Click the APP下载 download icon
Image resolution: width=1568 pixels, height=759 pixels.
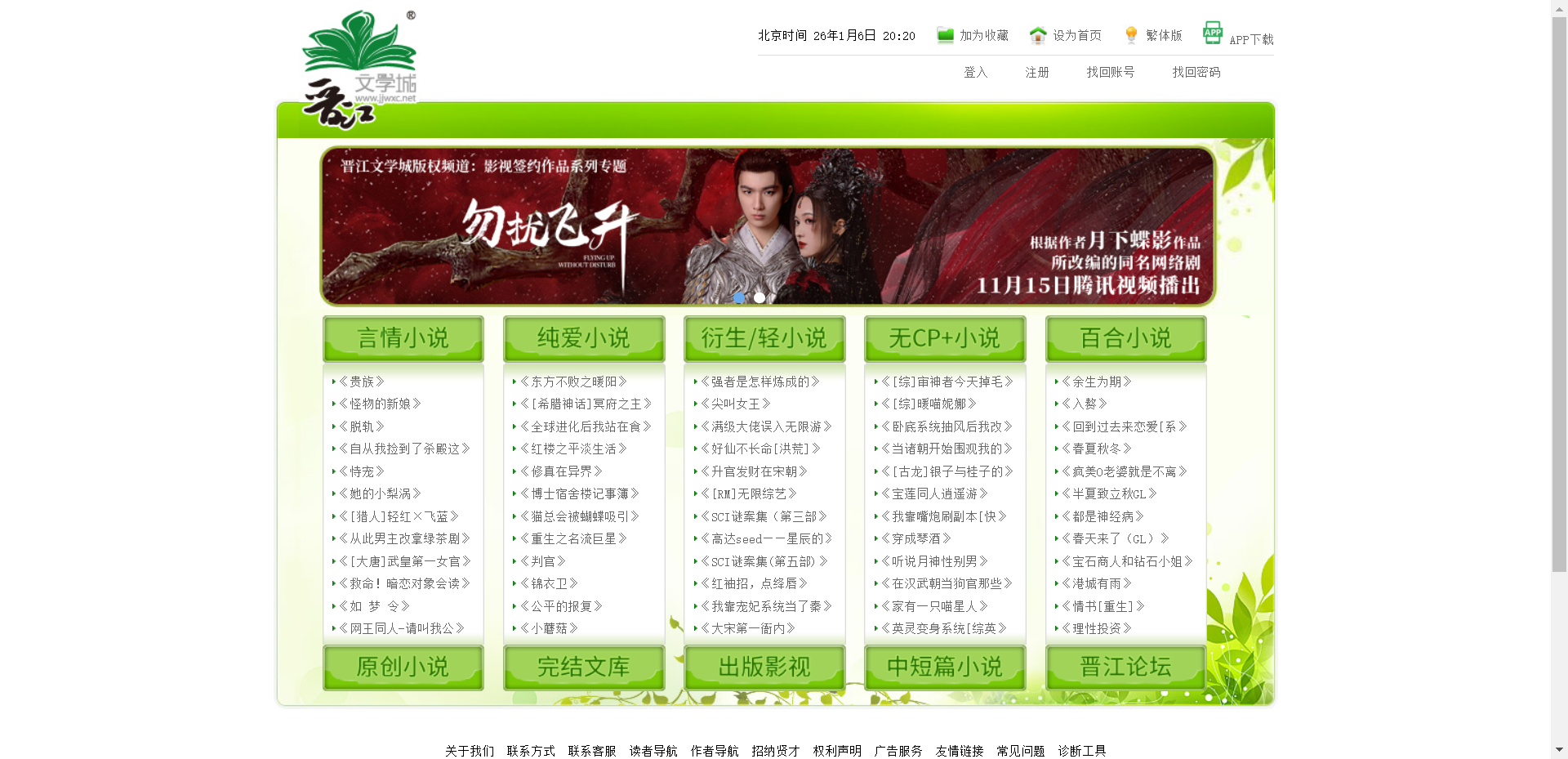coord(1212,32)
